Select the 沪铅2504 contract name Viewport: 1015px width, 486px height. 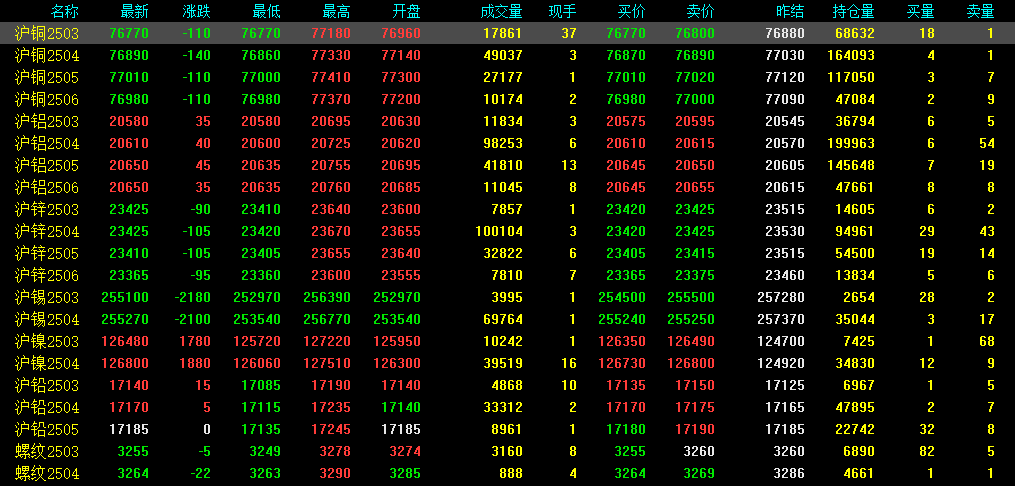pyautogui.click(x=47, y=408)
